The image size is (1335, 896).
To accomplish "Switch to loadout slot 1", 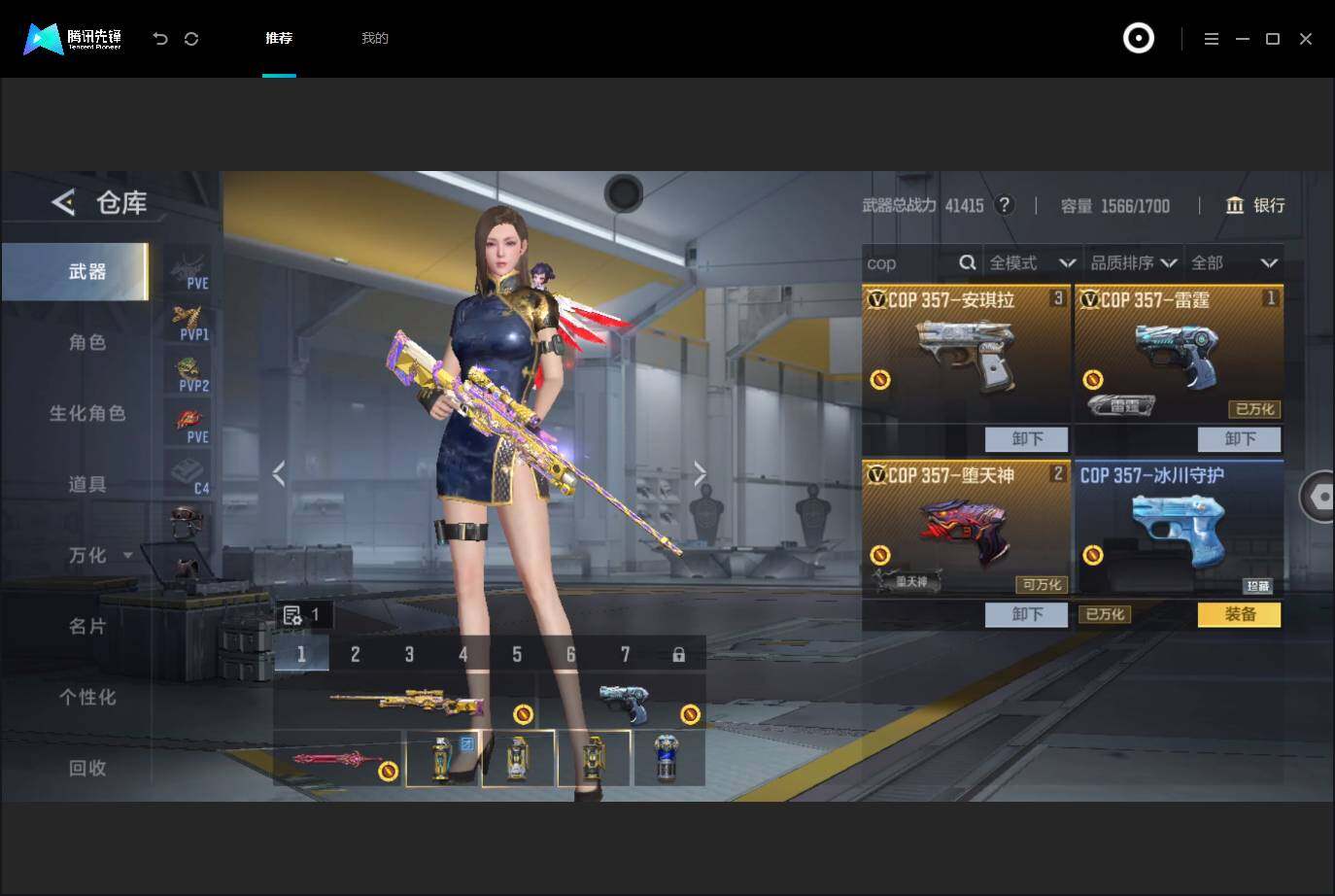I will point(301,654).
